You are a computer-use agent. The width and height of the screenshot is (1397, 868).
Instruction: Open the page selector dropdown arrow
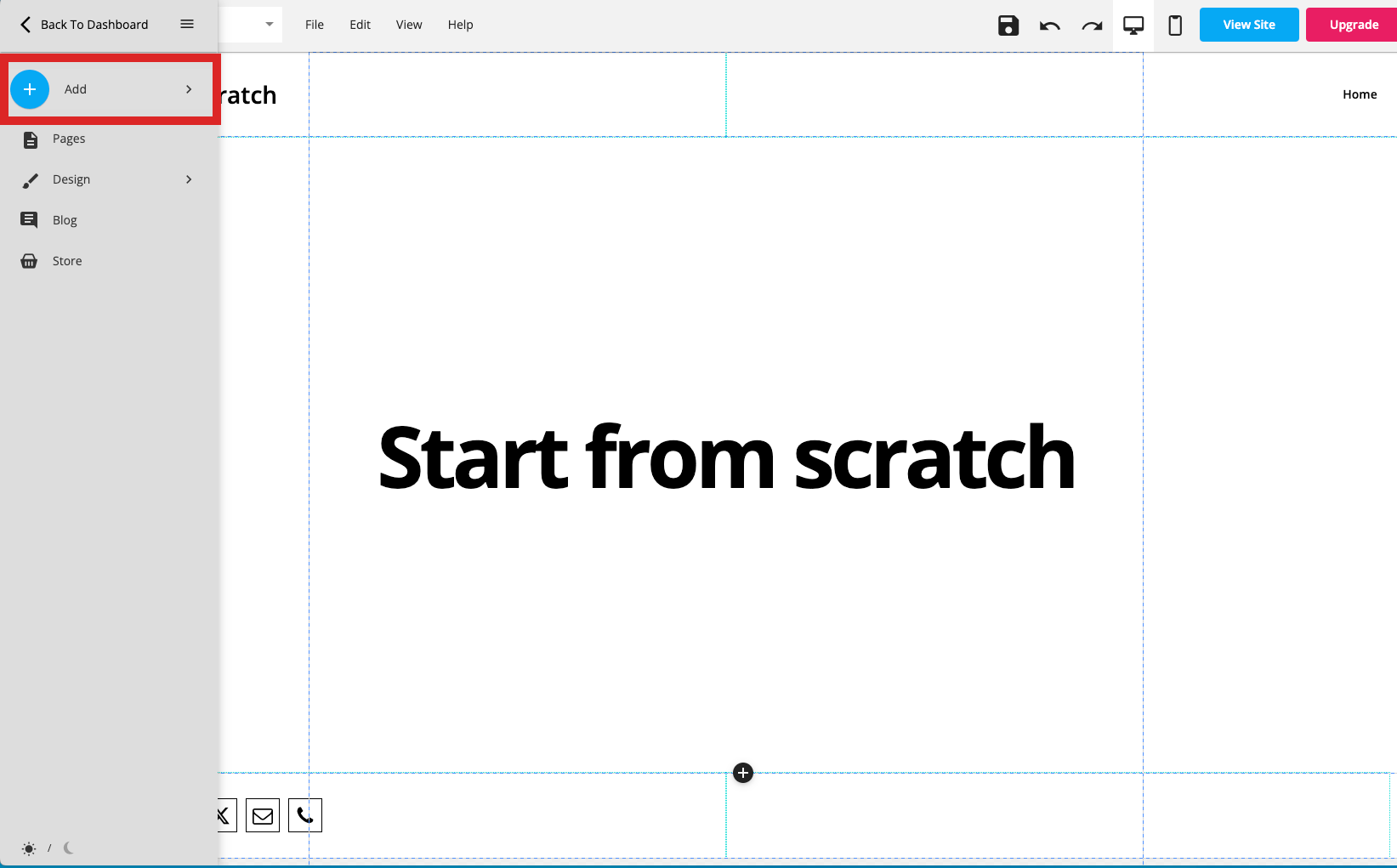(270, 24)
